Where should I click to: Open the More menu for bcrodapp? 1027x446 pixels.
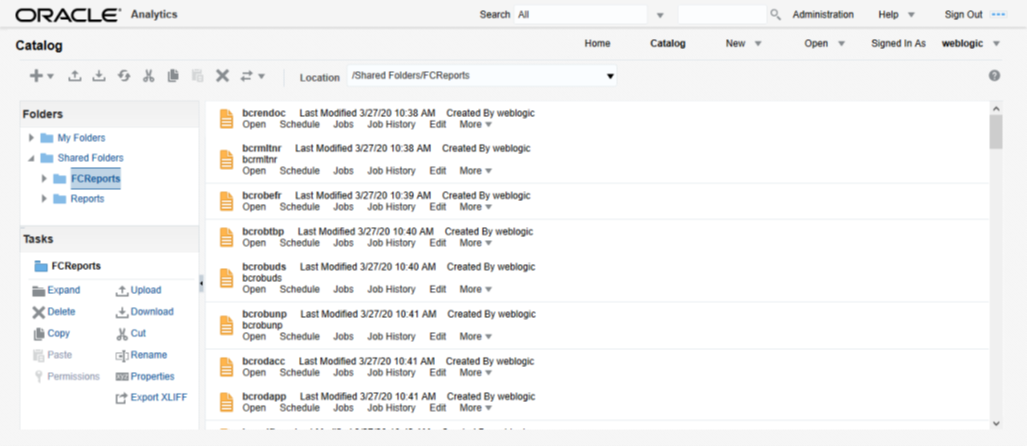(475, 407)
